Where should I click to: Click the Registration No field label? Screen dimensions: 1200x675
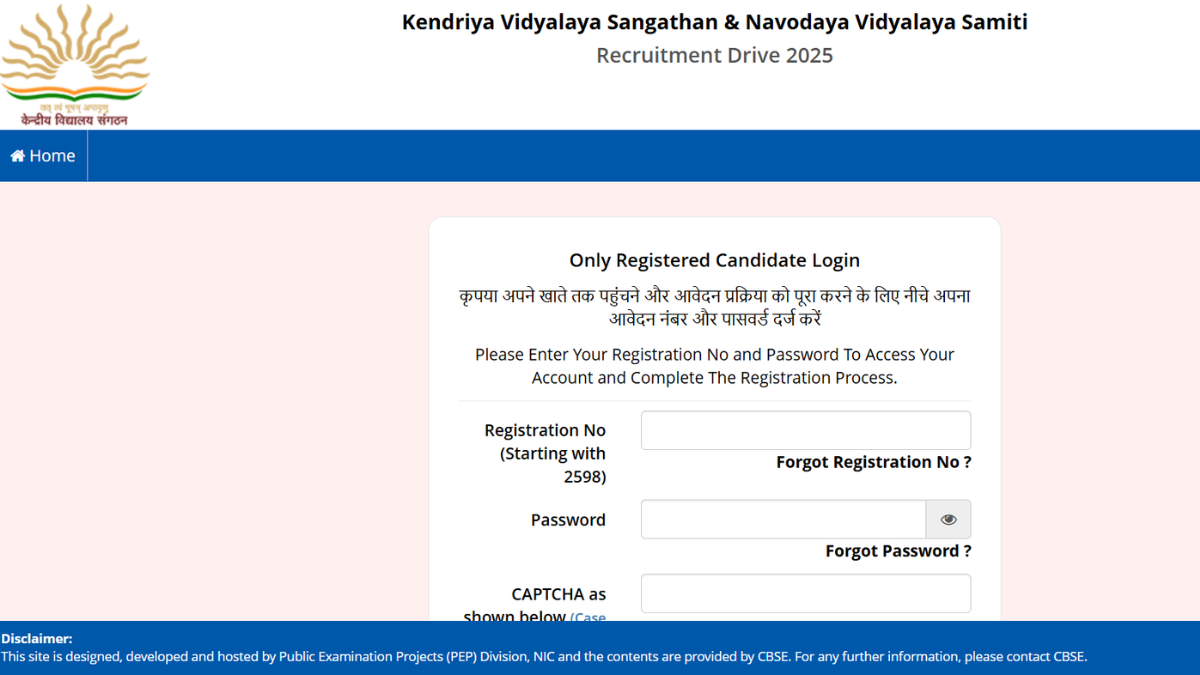[x=545, y=430]
